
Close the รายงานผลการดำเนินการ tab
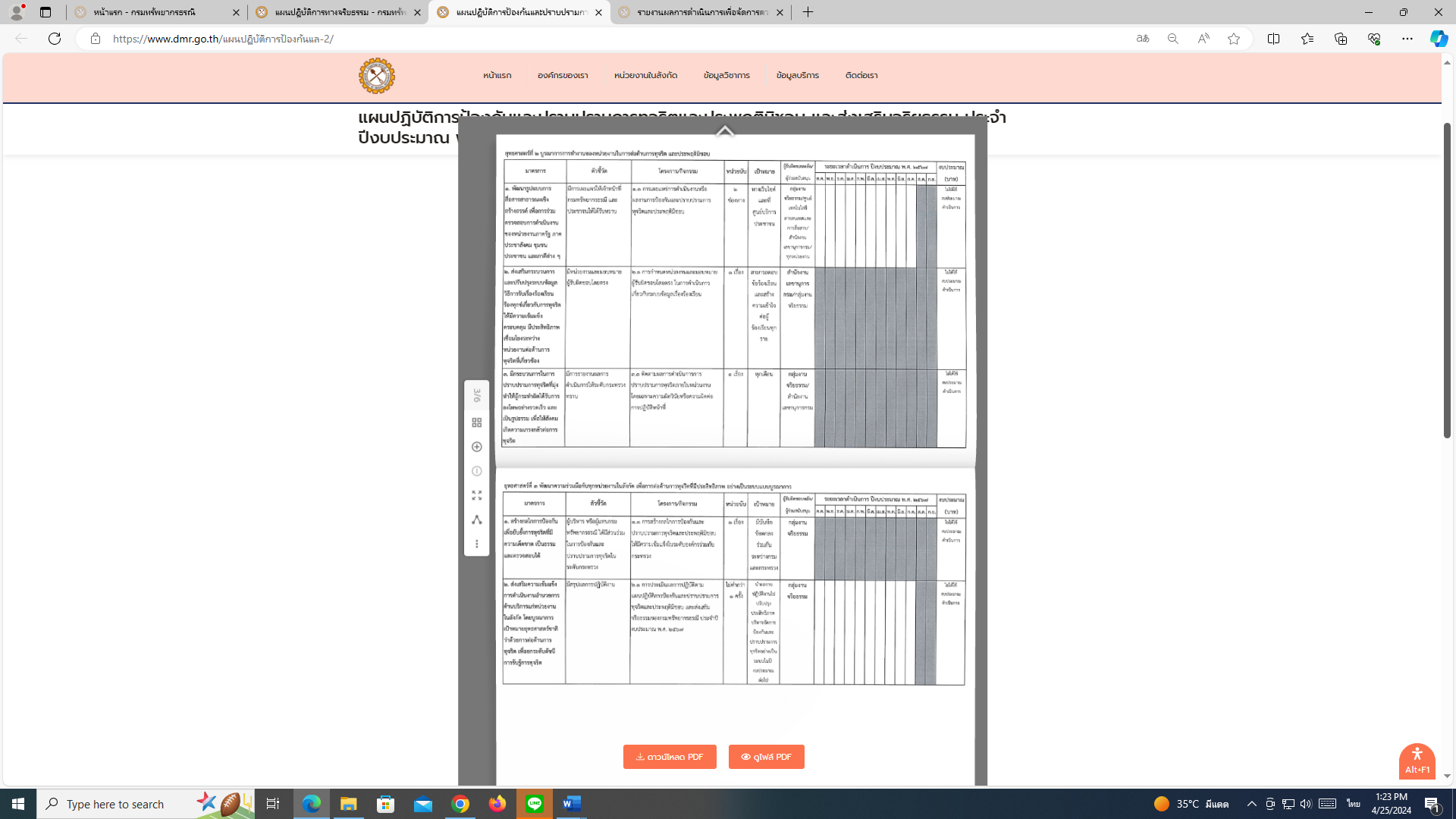[780, 12]
